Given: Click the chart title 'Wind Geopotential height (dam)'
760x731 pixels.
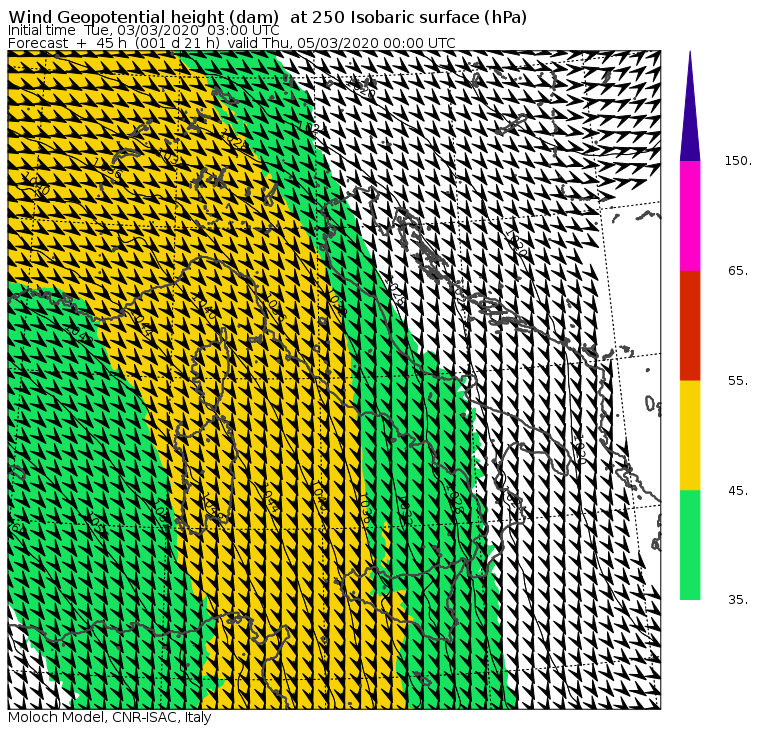Looking at the screenshot, I should 143,17.
